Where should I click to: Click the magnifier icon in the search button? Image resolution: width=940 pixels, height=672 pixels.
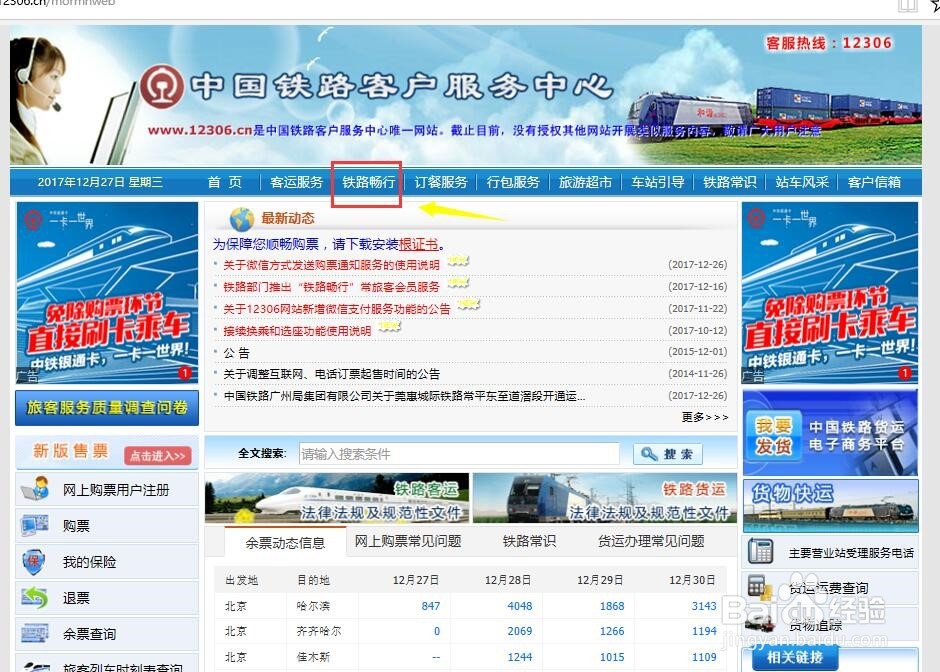[x=649, y=454]
